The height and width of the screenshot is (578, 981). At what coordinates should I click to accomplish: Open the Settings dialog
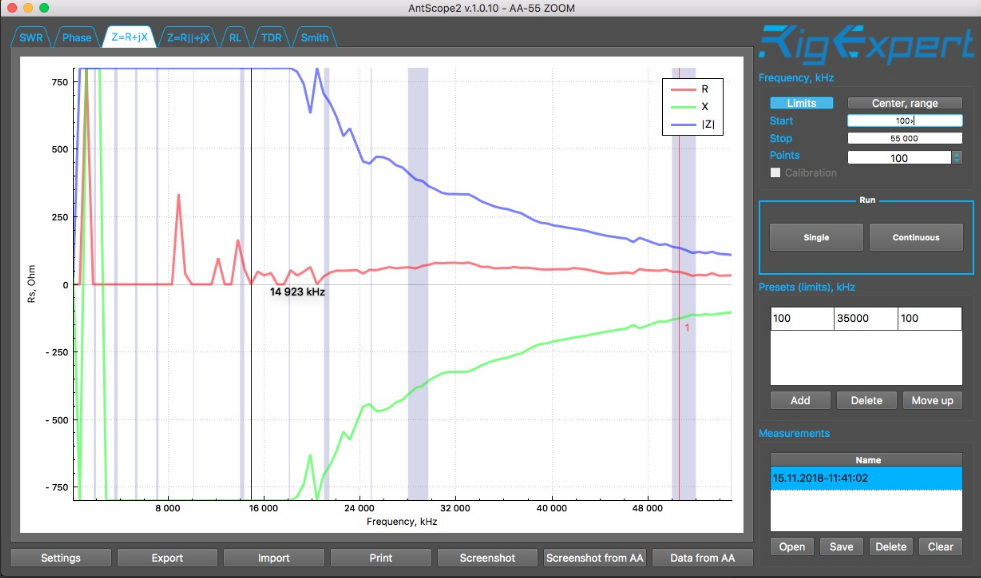point(61,558)
